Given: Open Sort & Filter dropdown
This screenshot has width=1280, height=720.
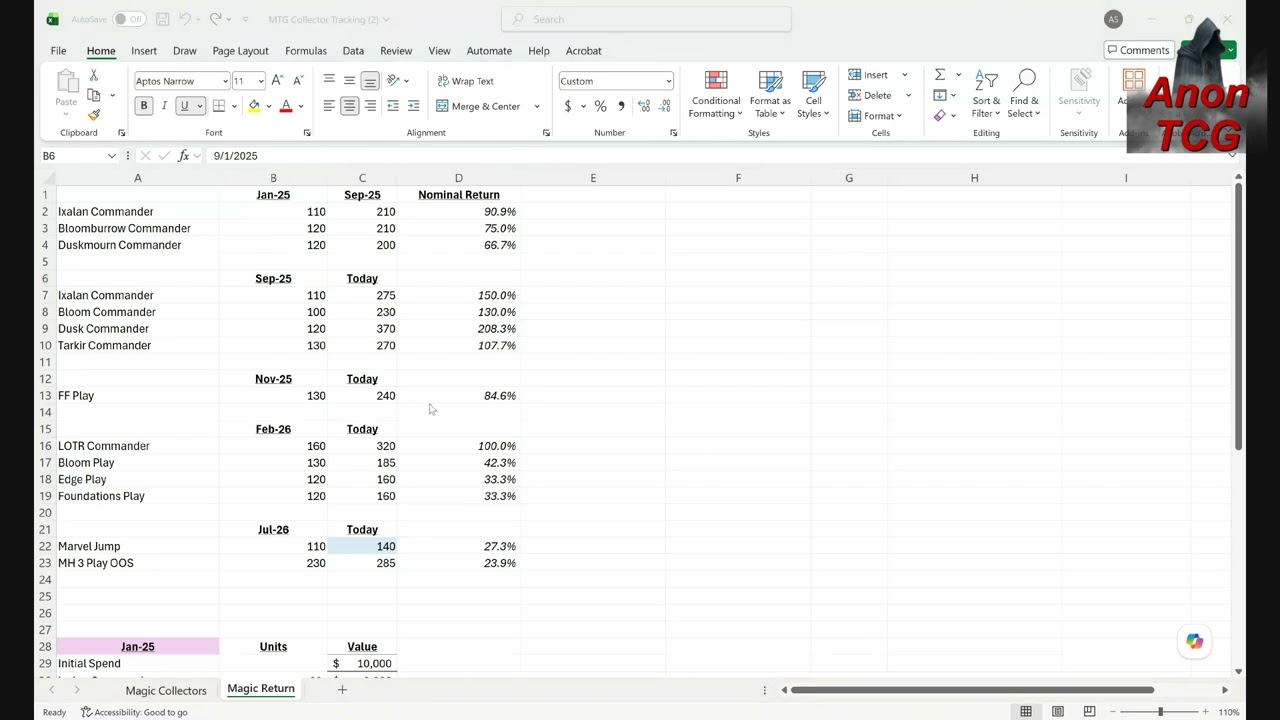Looking at the screenshot, I should (986, 95).
